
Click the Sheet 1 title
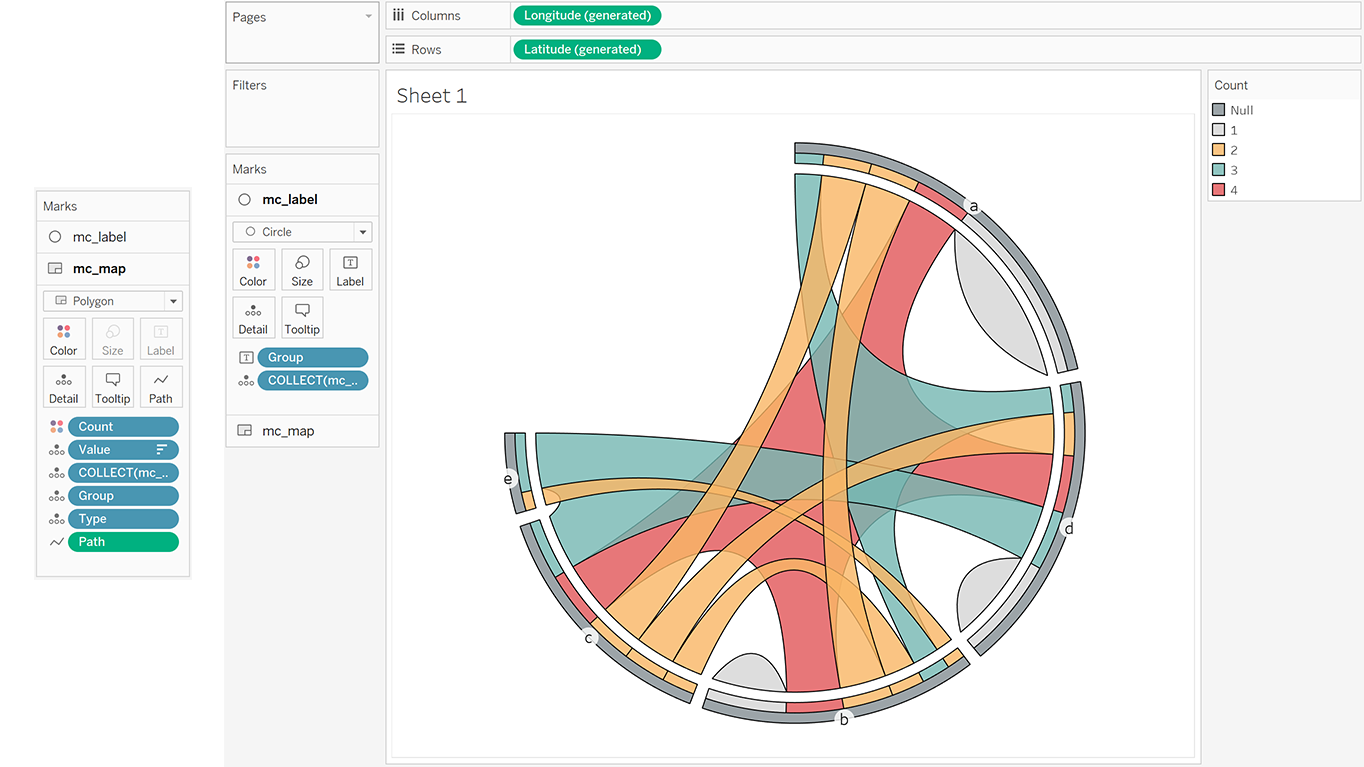tap(432, 96)
